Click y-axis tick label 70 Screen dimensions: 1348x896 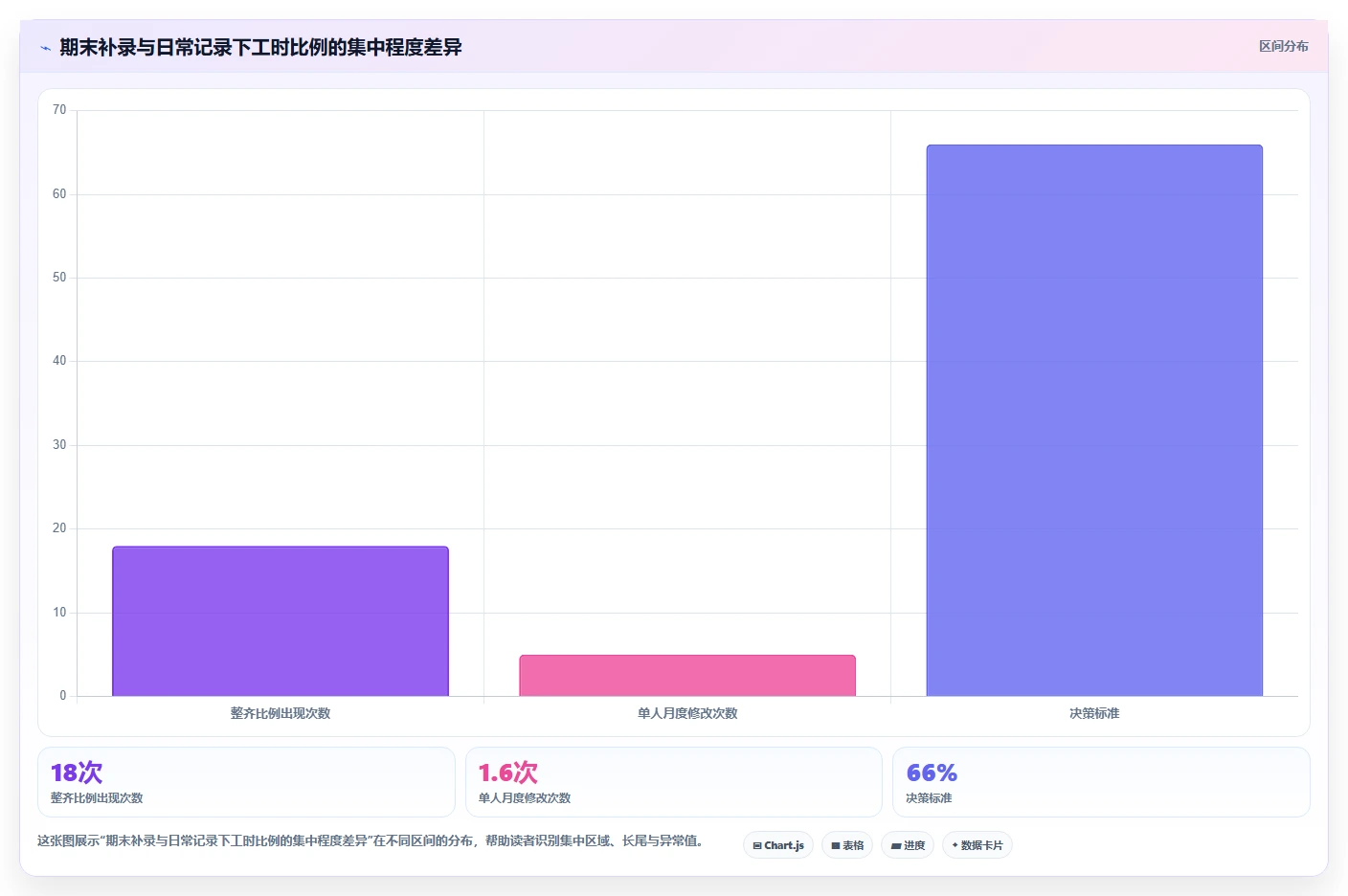pos(59,110)
